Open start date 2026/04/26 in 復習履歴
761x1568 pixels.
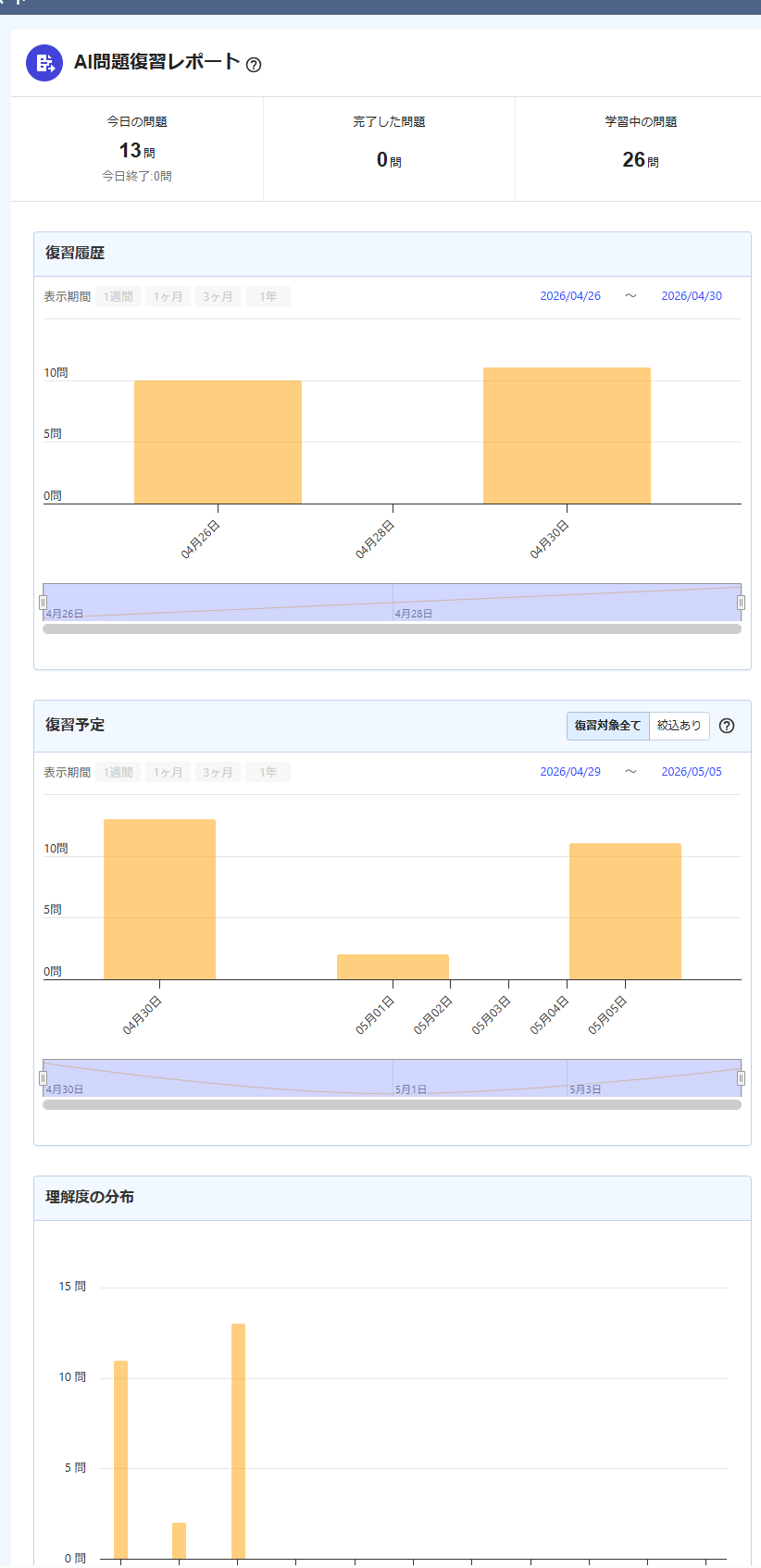(x=570, y=296)
